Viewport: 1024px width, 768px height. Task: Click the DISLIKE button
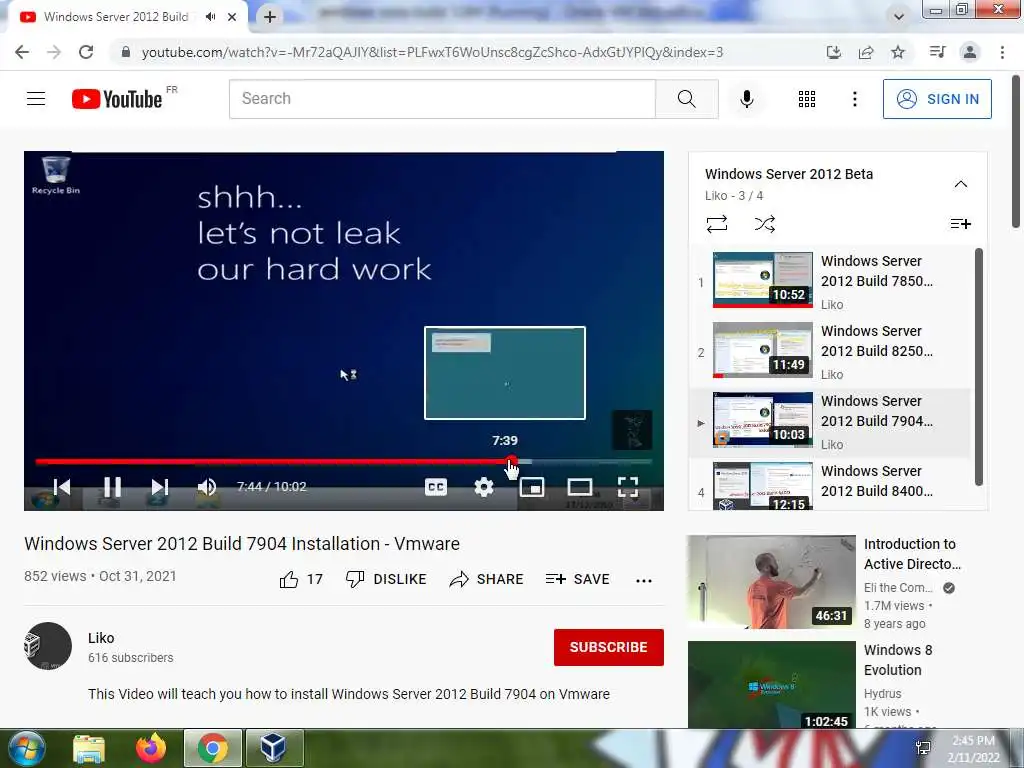click(386, 579)
